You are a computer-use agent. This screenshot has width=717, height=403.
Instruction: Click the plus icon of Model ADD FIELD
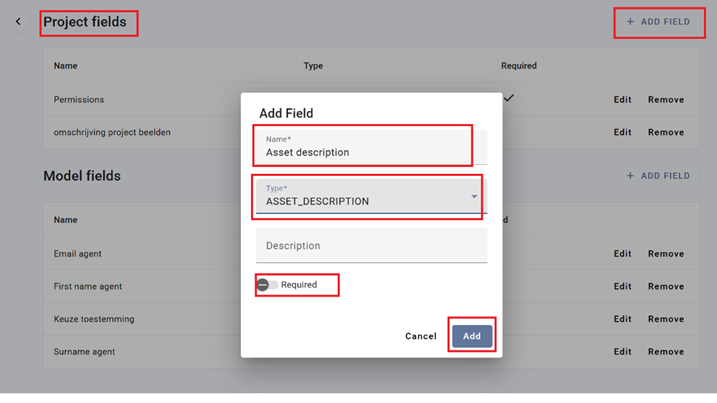(x=630, y=176)
